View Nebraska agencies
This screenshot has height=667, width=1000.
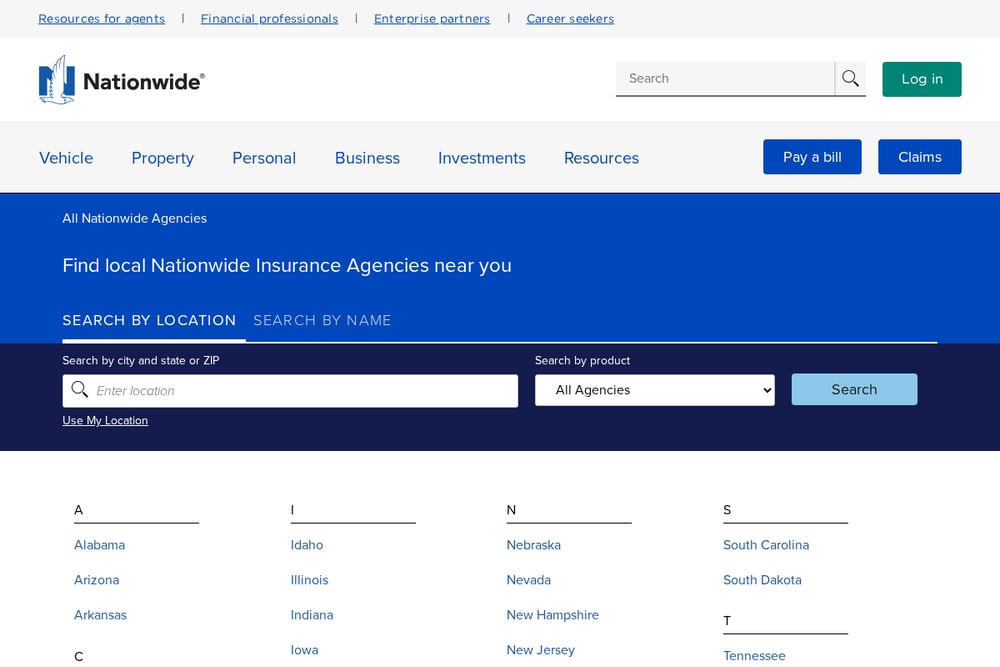tap(534, 545)
